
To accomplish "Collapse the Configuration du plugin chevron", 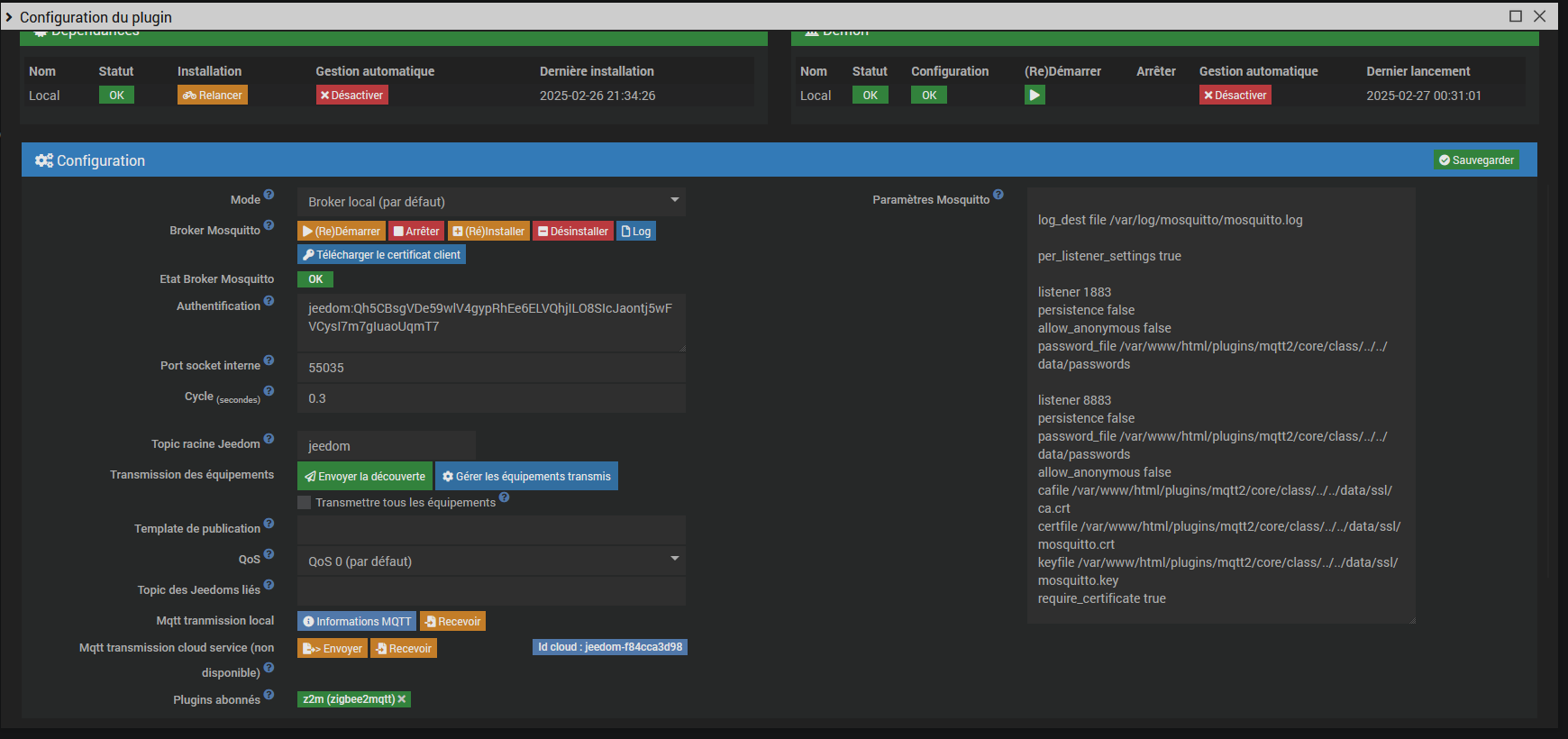I will 9,17.
